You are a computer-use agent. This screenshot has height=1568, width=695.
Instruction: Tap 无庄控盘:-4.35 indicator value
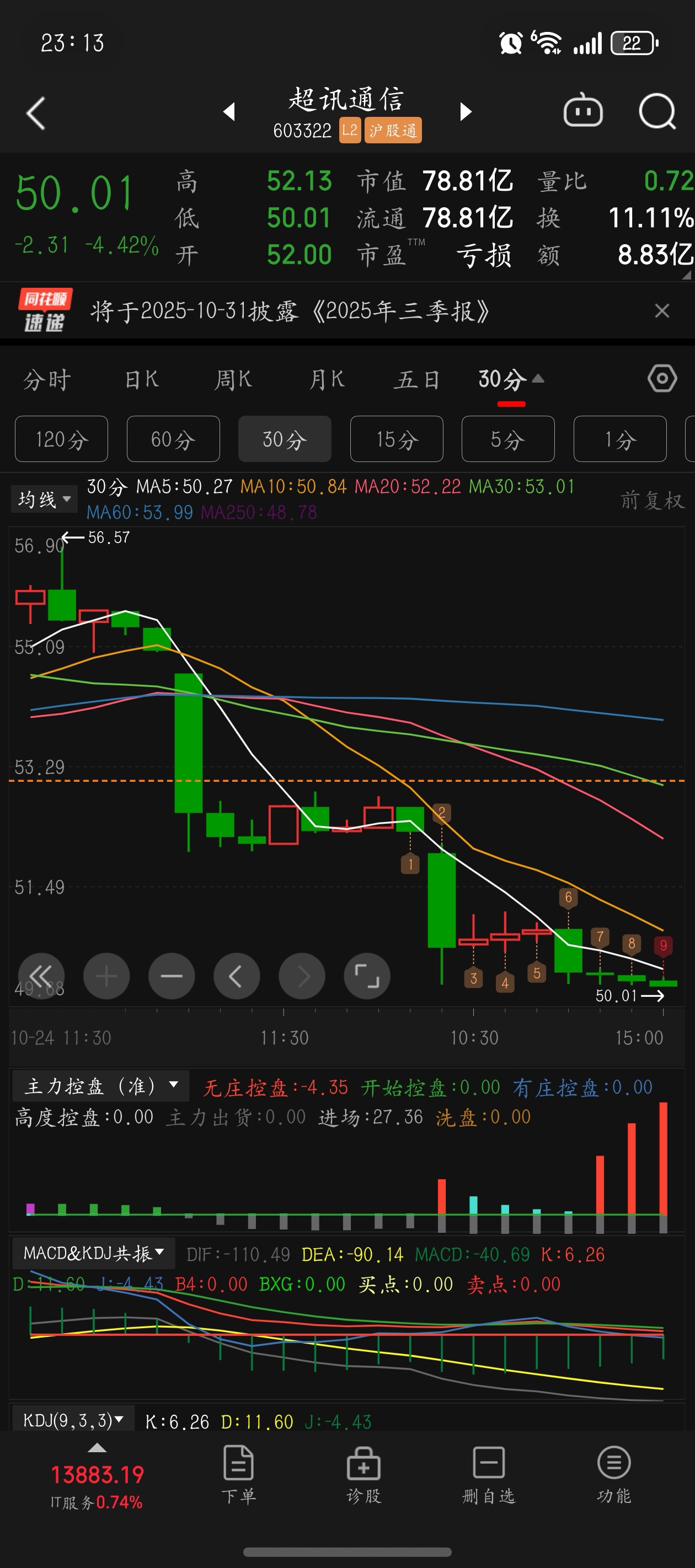[x=275, y=1087]
